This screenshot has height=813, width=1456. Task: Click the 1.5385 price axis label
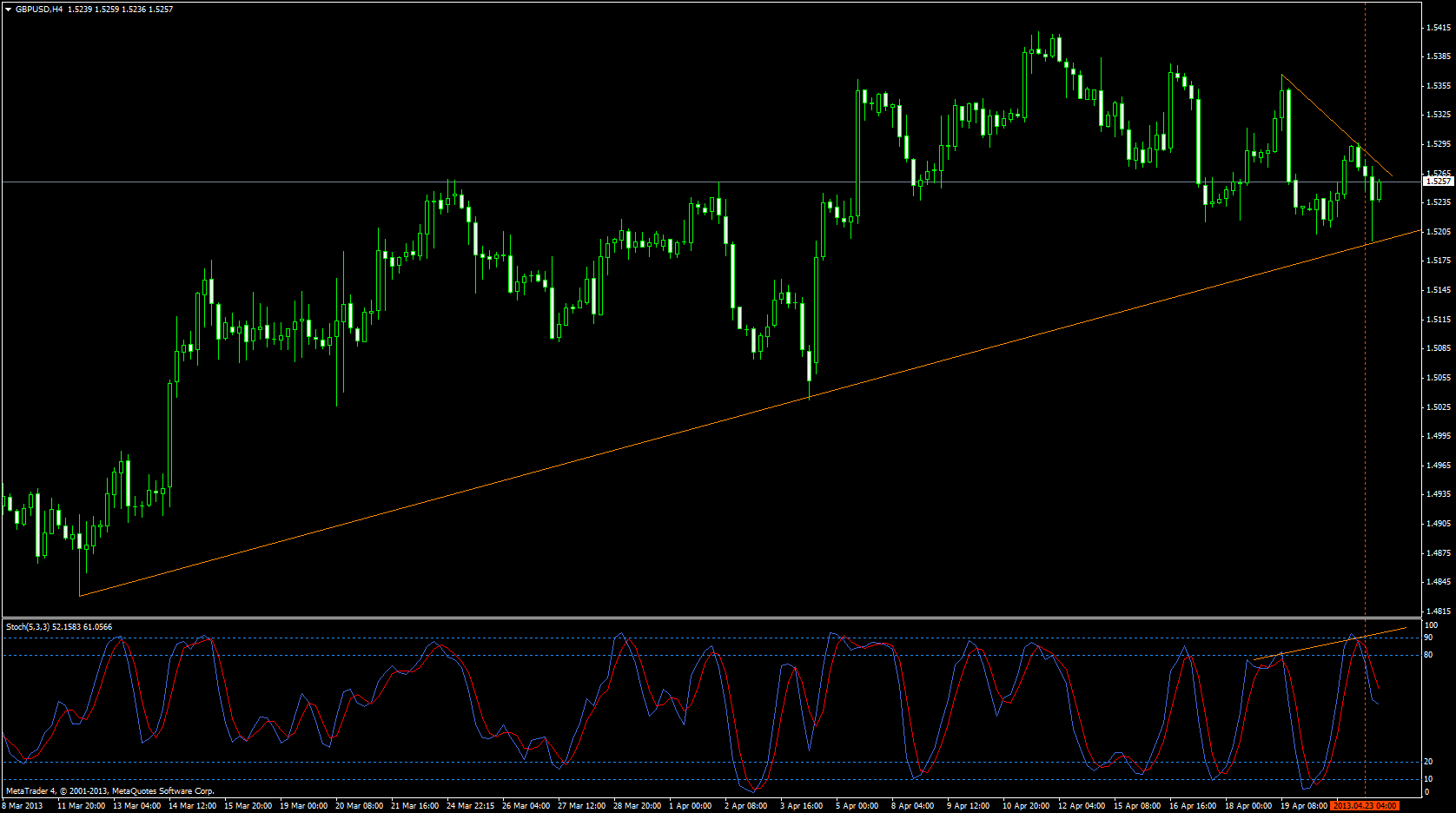click(x=1438, y=56)
